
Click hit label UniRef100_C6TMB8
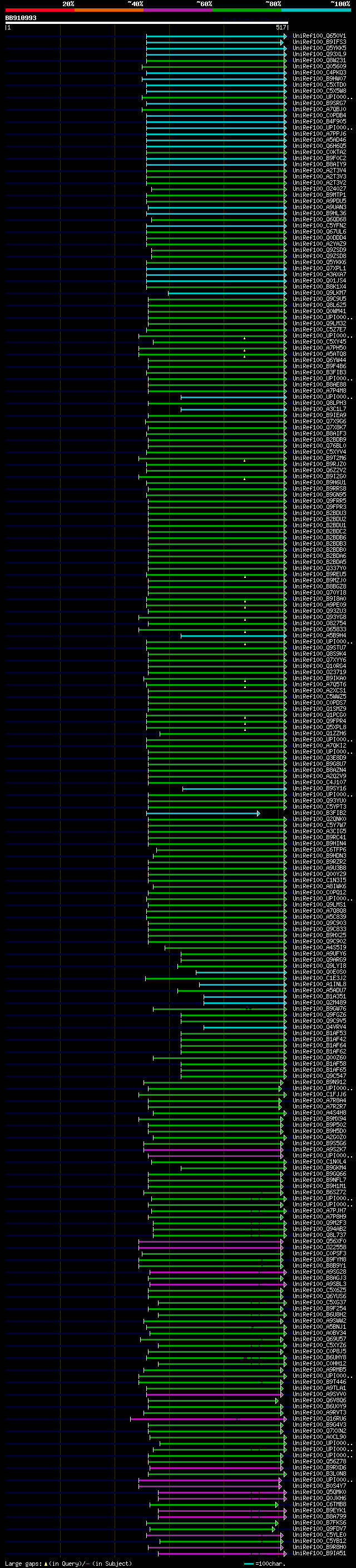(x=319, y=1504)
